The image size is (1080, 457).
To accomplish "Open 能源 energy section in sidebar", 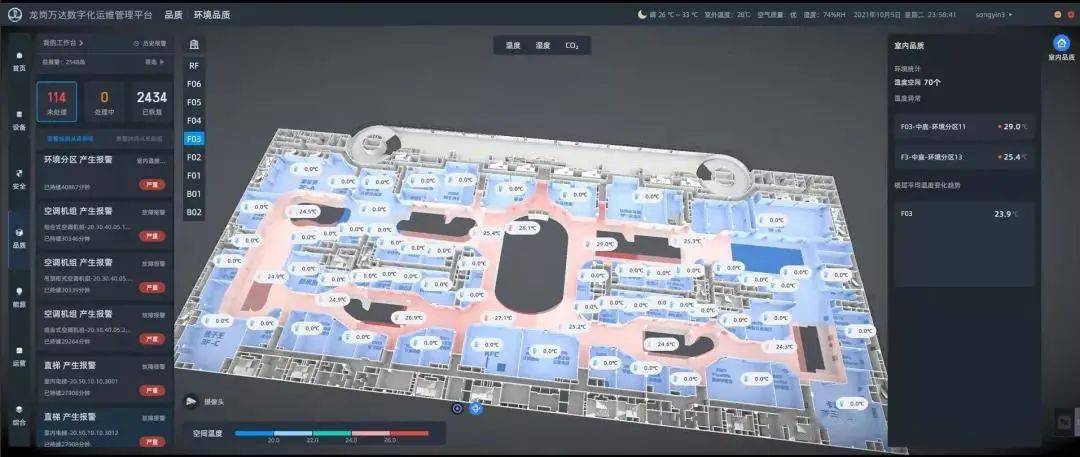I will (18, 296).
